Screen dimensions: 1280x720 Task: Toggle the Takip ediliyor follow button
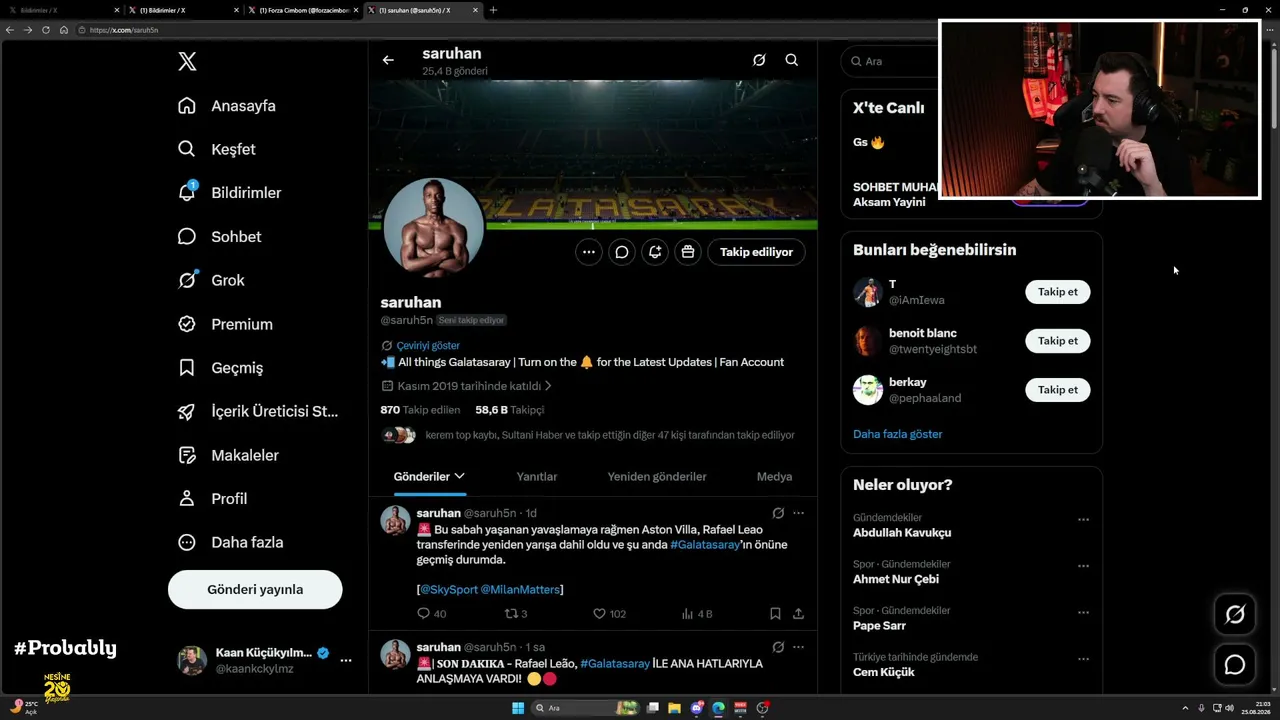pos(756,252)
